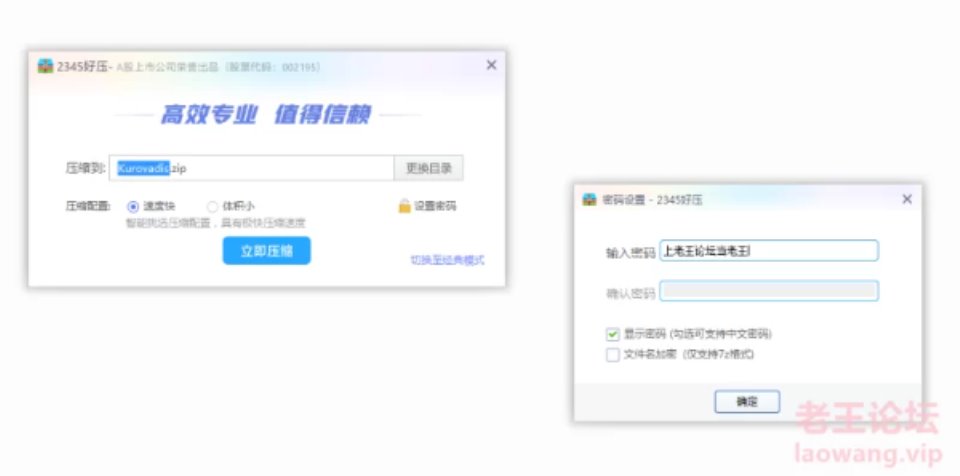960x476 pixels.
Task: Close the 密码设置 dialog
Action: (907, 199)
